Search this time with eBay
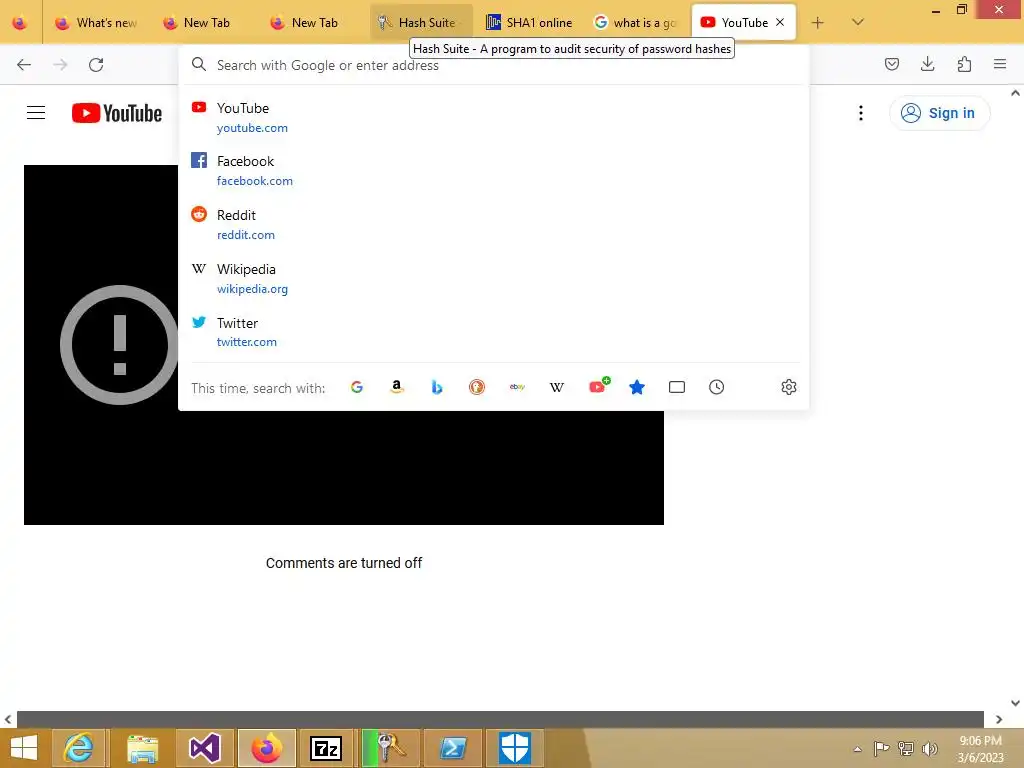This screenshot has width=1024, height=768. point(517,387)
